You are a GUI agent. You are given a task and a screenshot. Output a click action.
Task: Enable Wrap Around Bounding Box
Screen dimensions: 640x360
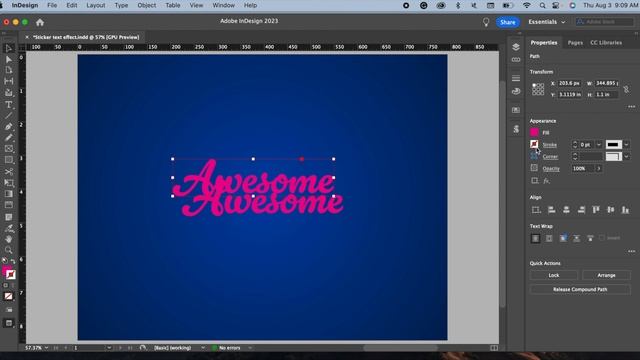click(x=549, y=238)
